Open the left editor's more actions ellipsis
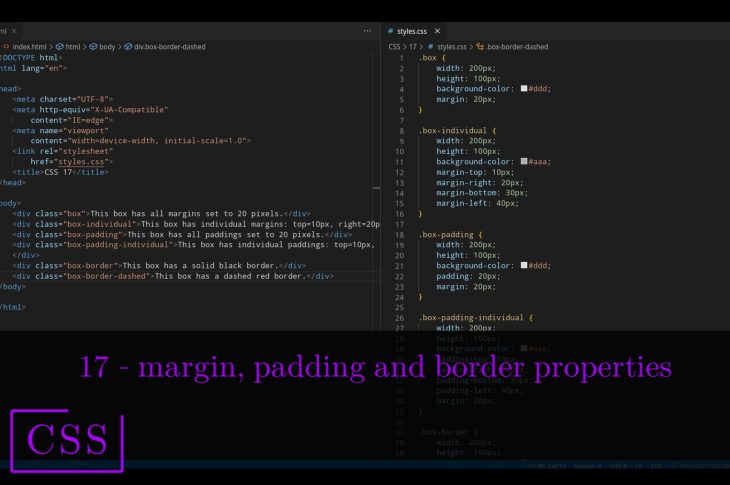The image size is (730, 485). (x=367, y=31)
